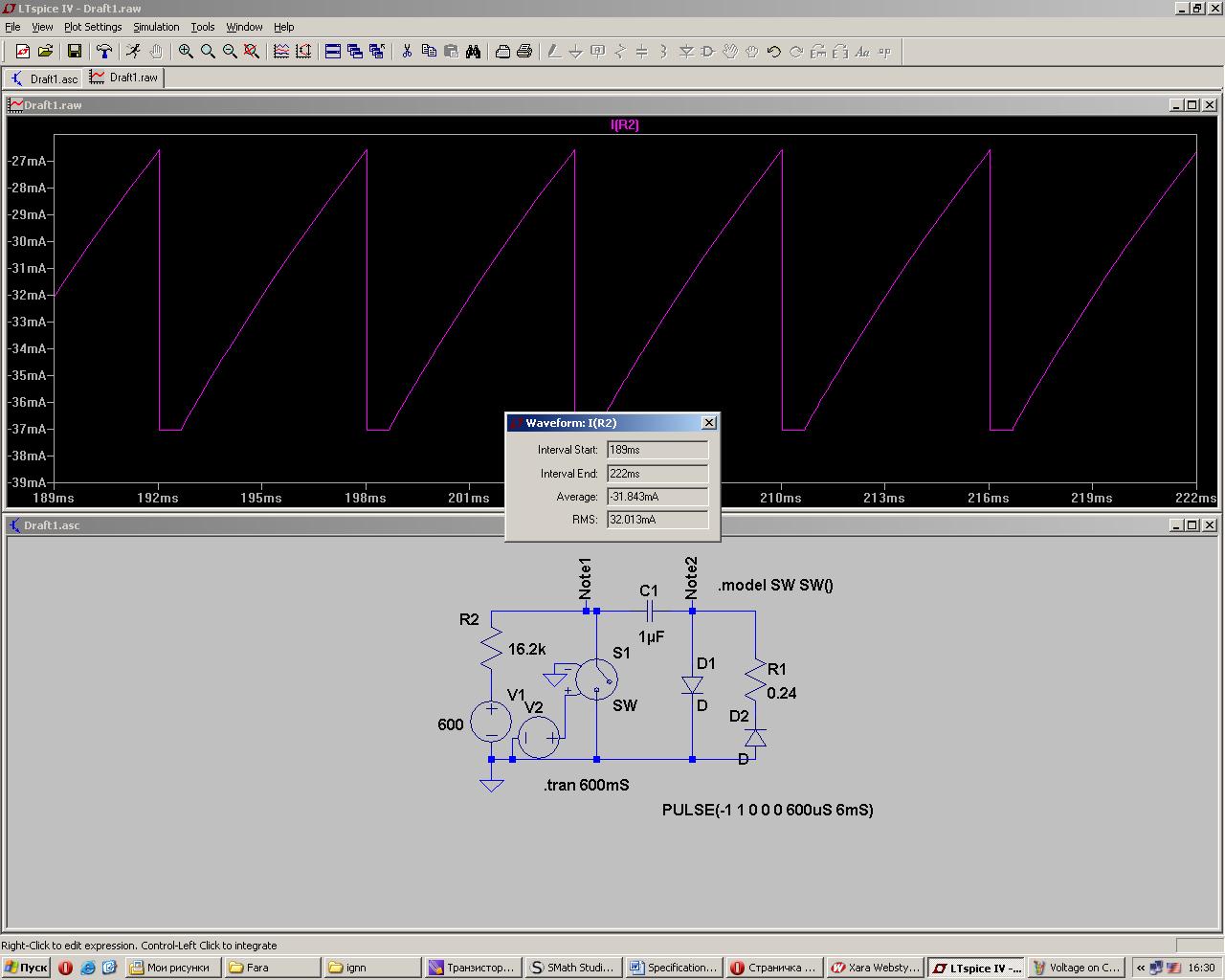The height and width of the screenshot is (980, 1225).
Task: Open SMath Studio from the taskbar
Action: pyautogui.click(x=572, y=968)
